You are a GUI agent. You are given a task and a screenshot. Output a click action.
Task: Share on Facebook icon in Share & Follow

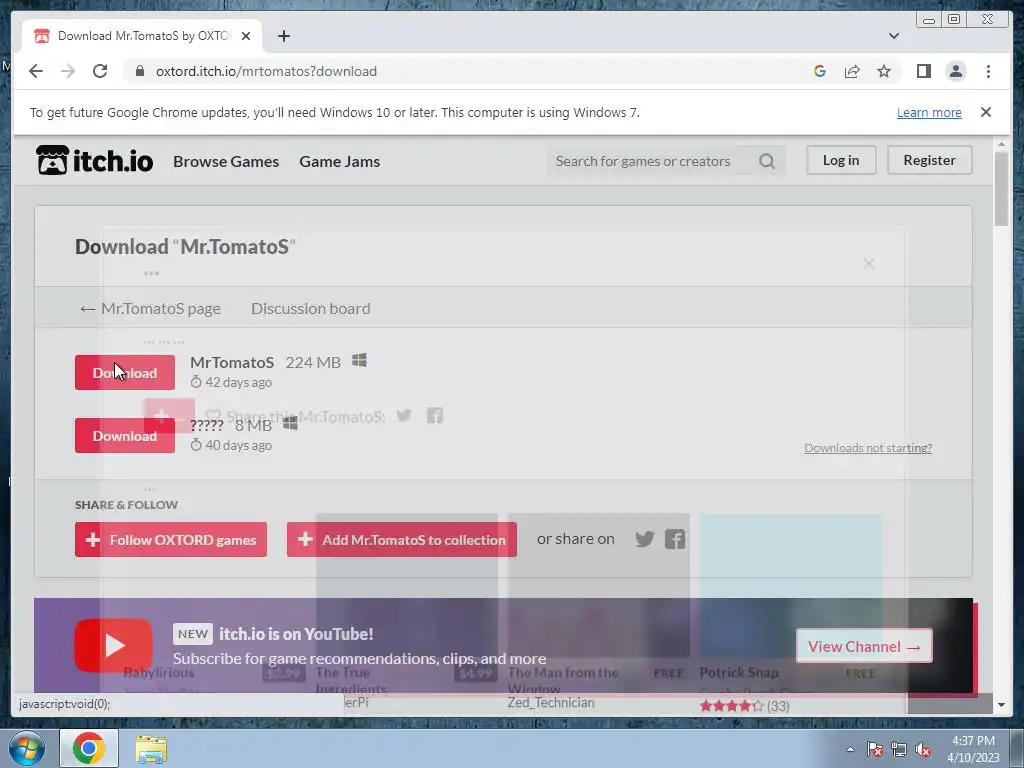[x=675, y=539]
